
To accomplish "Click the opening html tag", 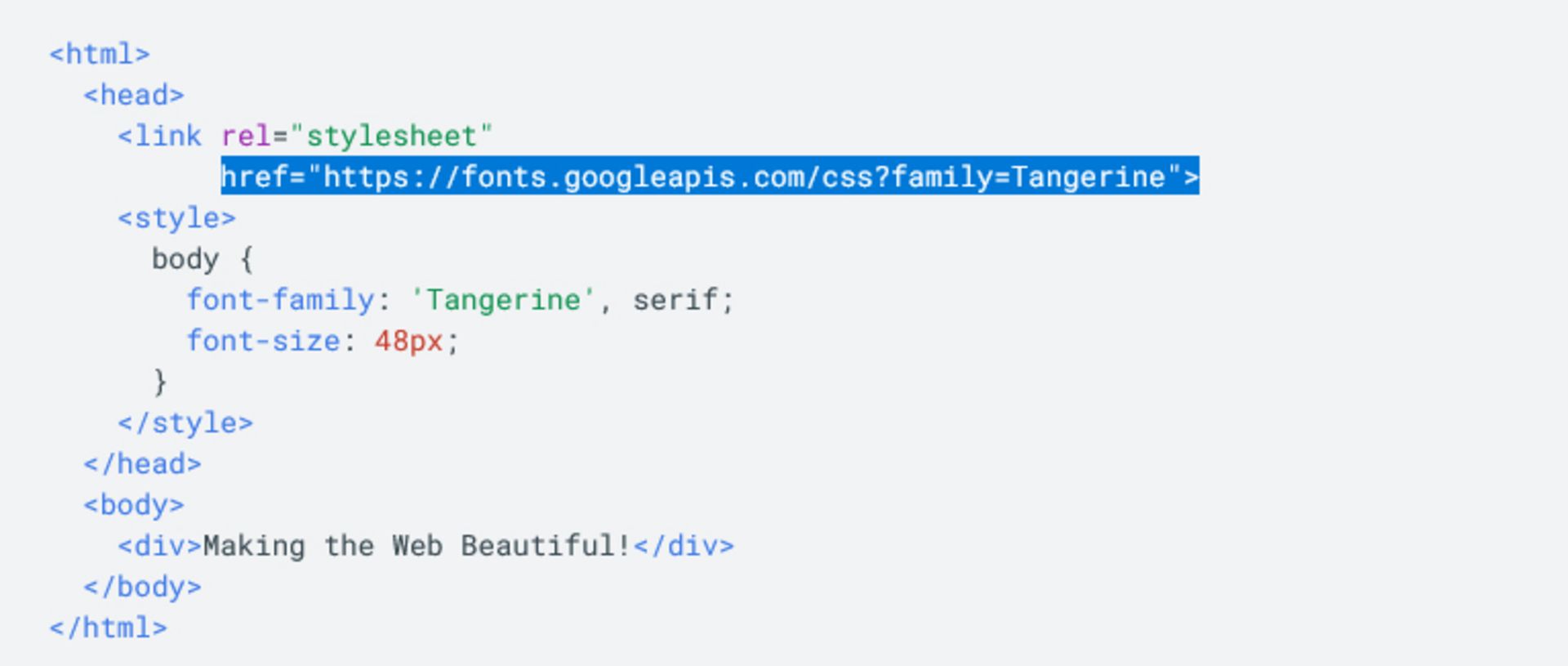I will pyautogui.click(x=100, y=55).
